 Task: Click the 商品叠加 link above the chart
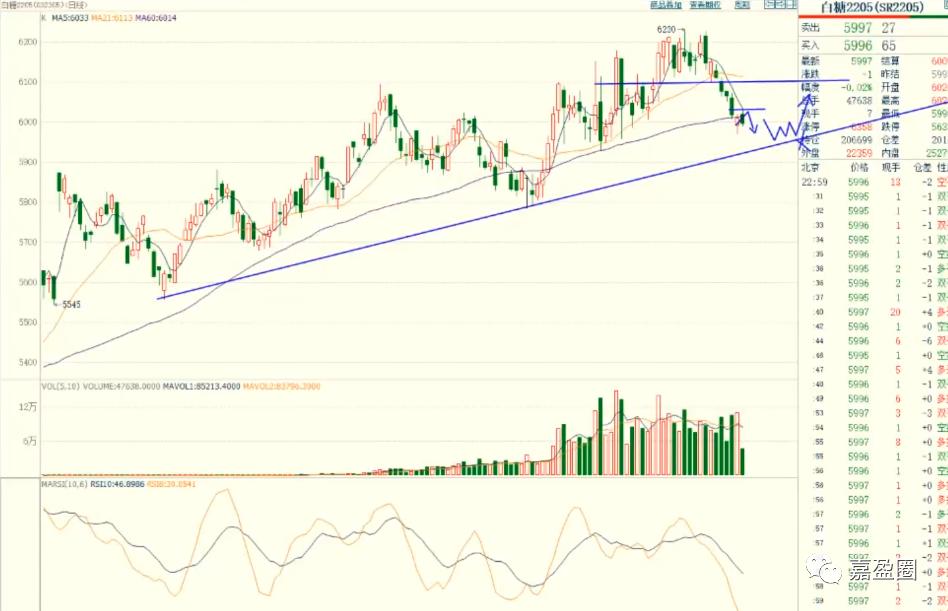point(666,5)
